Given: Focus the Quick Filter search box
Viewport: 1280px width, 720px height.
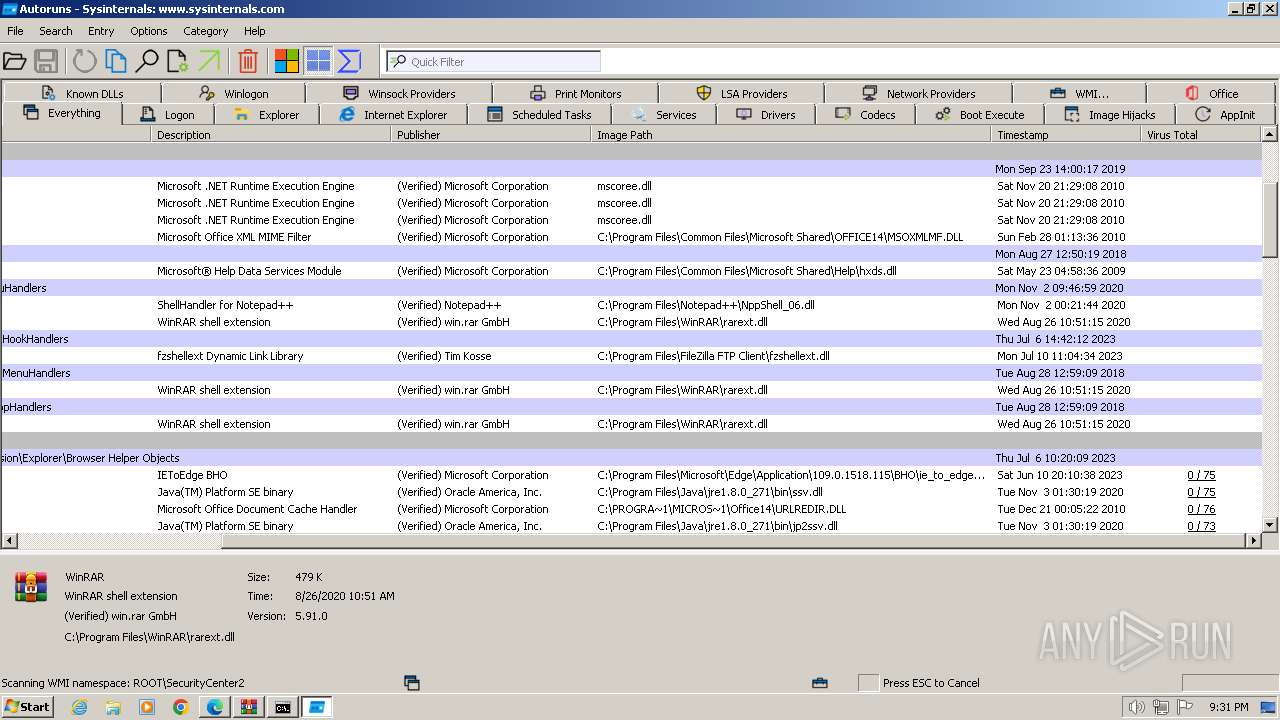Looking at the screenshot, I should [493, 61].
